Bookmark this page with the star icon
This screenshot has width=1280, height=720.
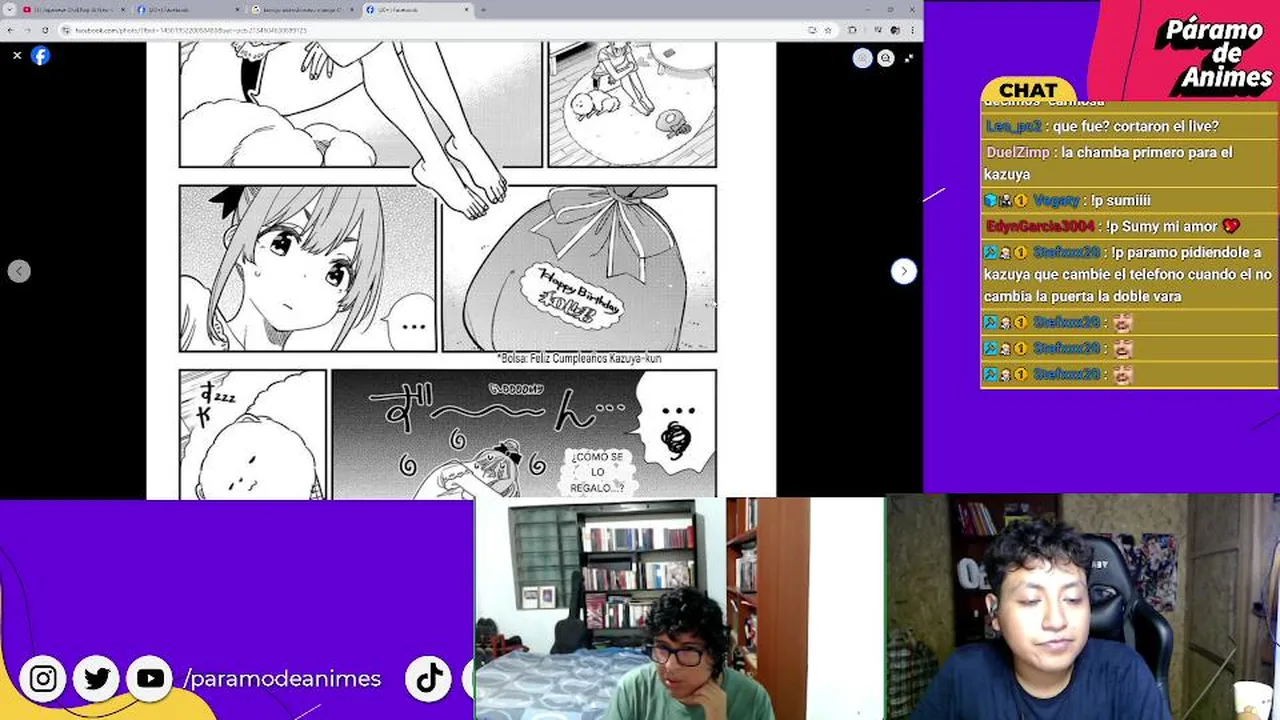click(x=828, y=31)
